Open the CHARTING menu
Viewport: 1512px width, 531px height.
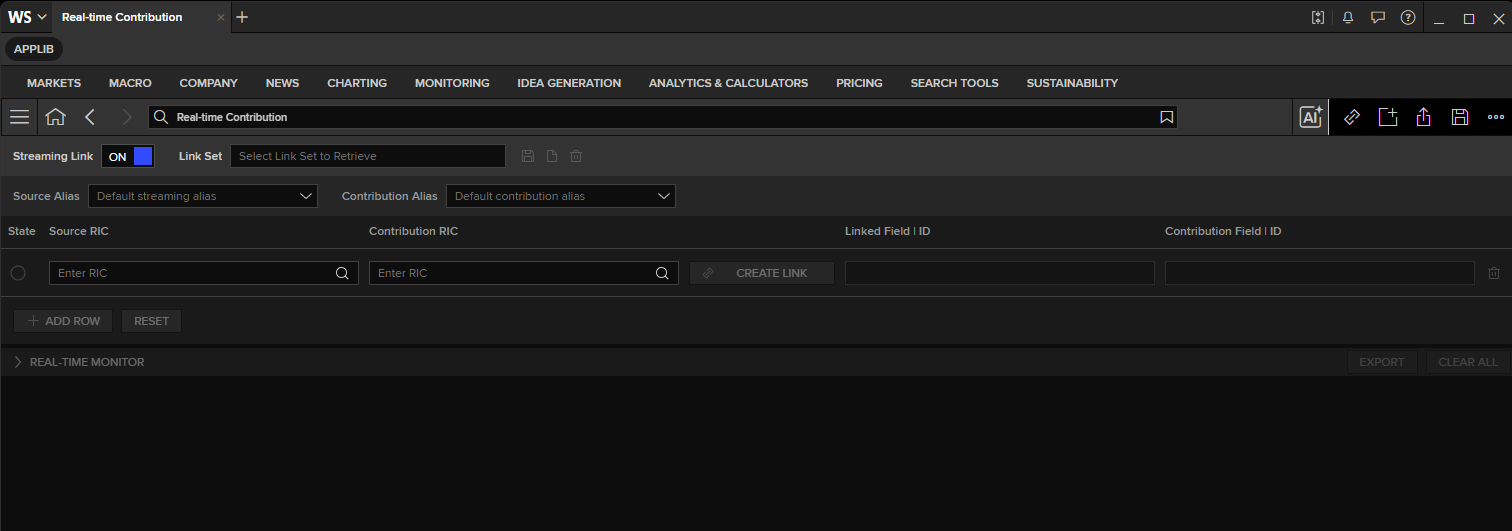(357, 83)
